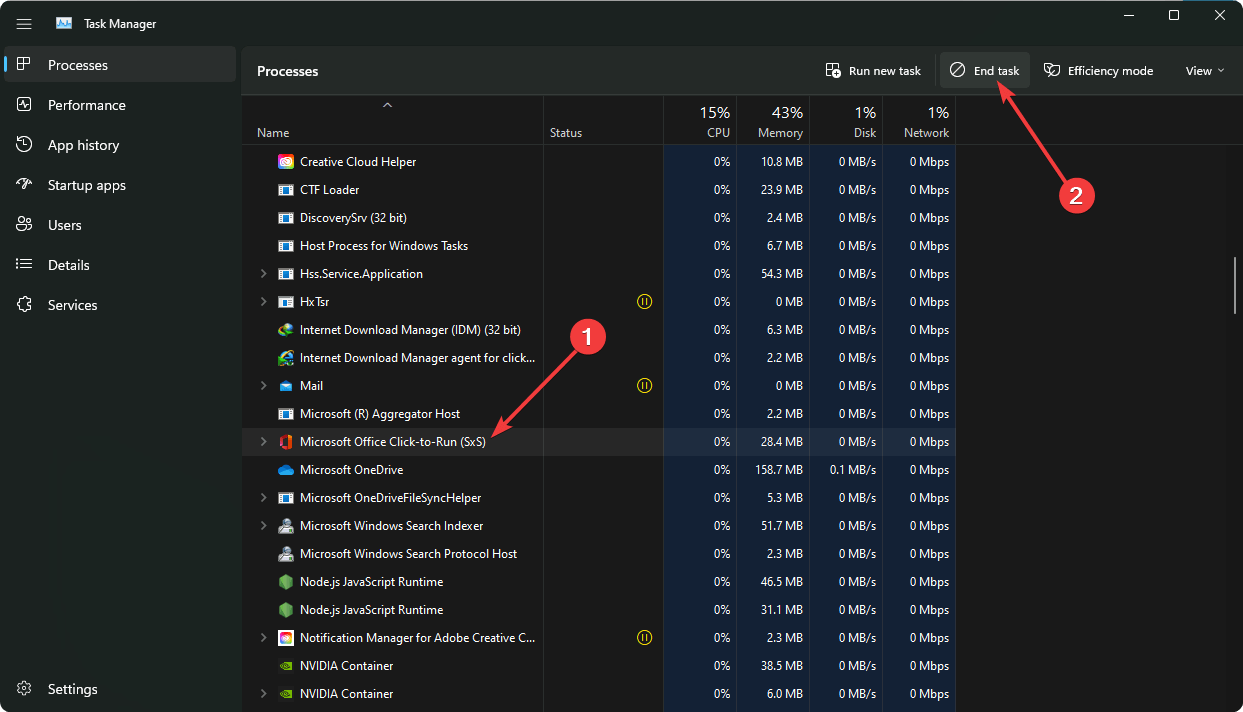1243x712 pixels.
Task: Sort processes by the Name column
Action: coord(393,121)
